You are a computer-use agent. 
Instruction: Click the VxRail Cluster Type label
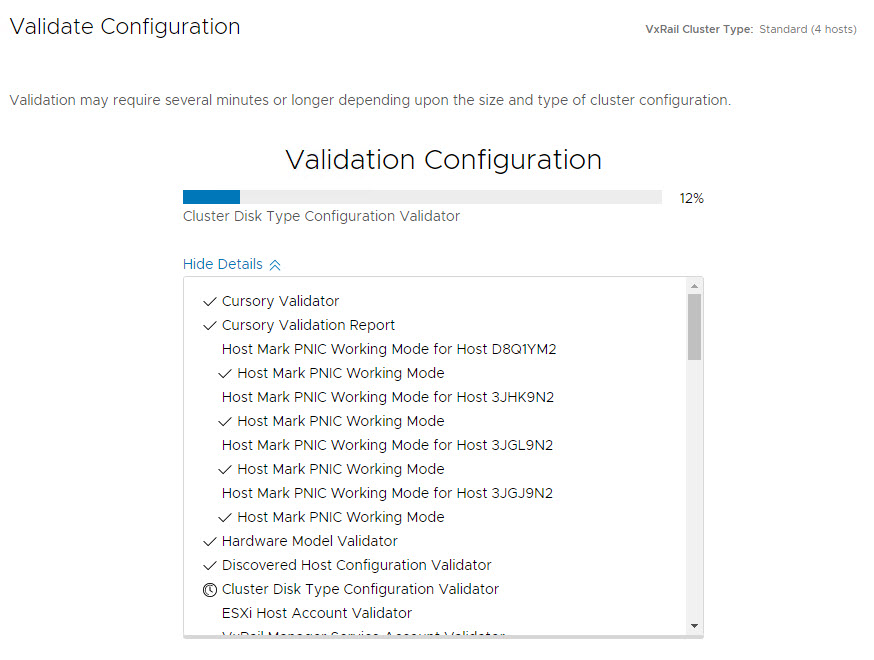(699, 30)
